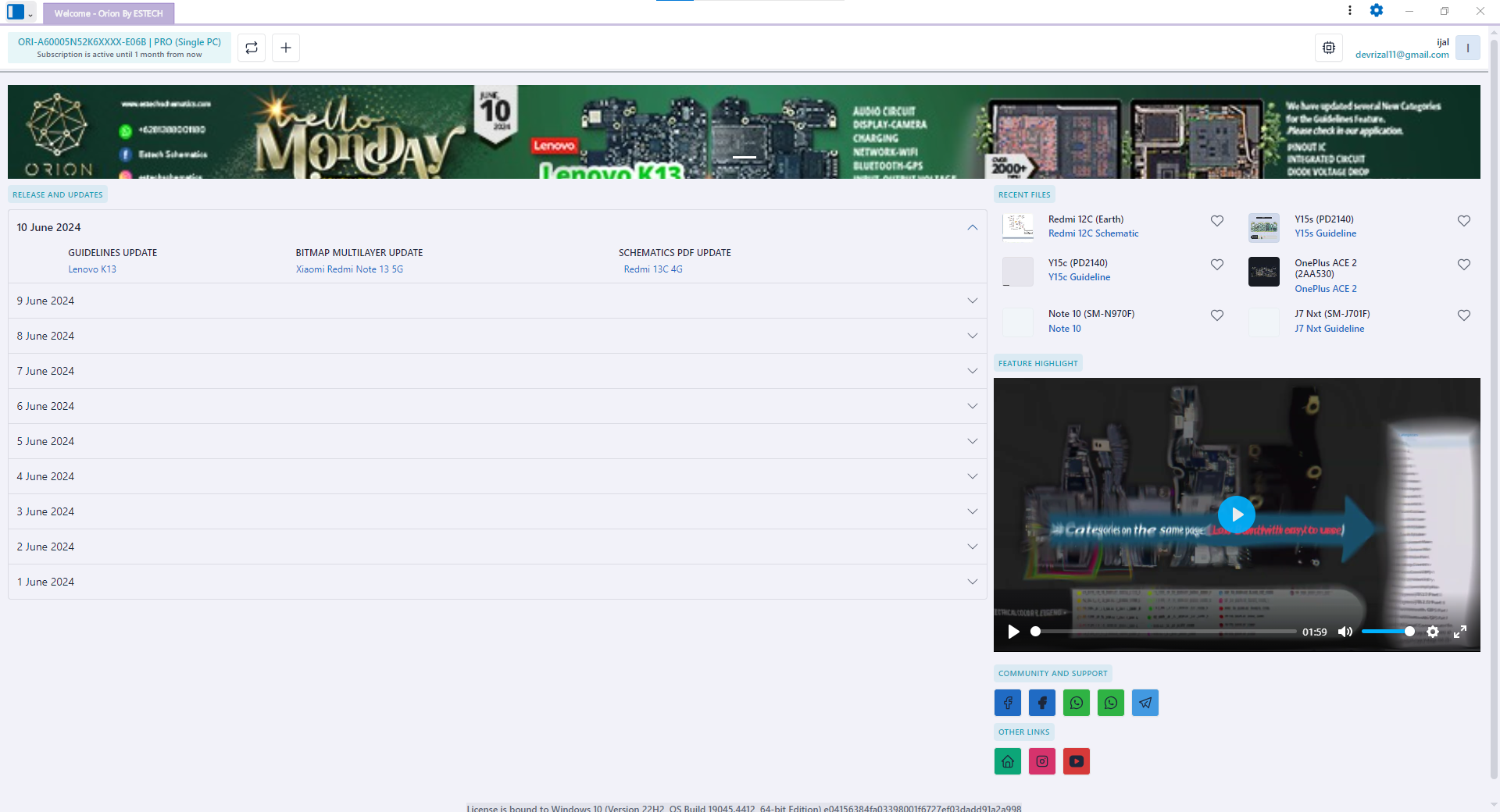The image size is (1500, 812).
Task: Click the license badge ORI-A60005N52K6XXXX-E06B
Action: click(x=120, y=48)
